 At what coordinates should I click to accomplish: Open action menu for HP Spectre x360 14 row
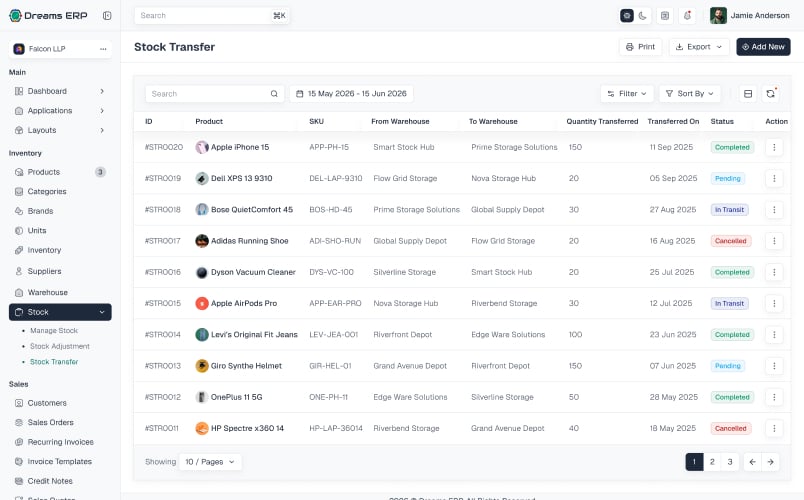tap(774, 428)
